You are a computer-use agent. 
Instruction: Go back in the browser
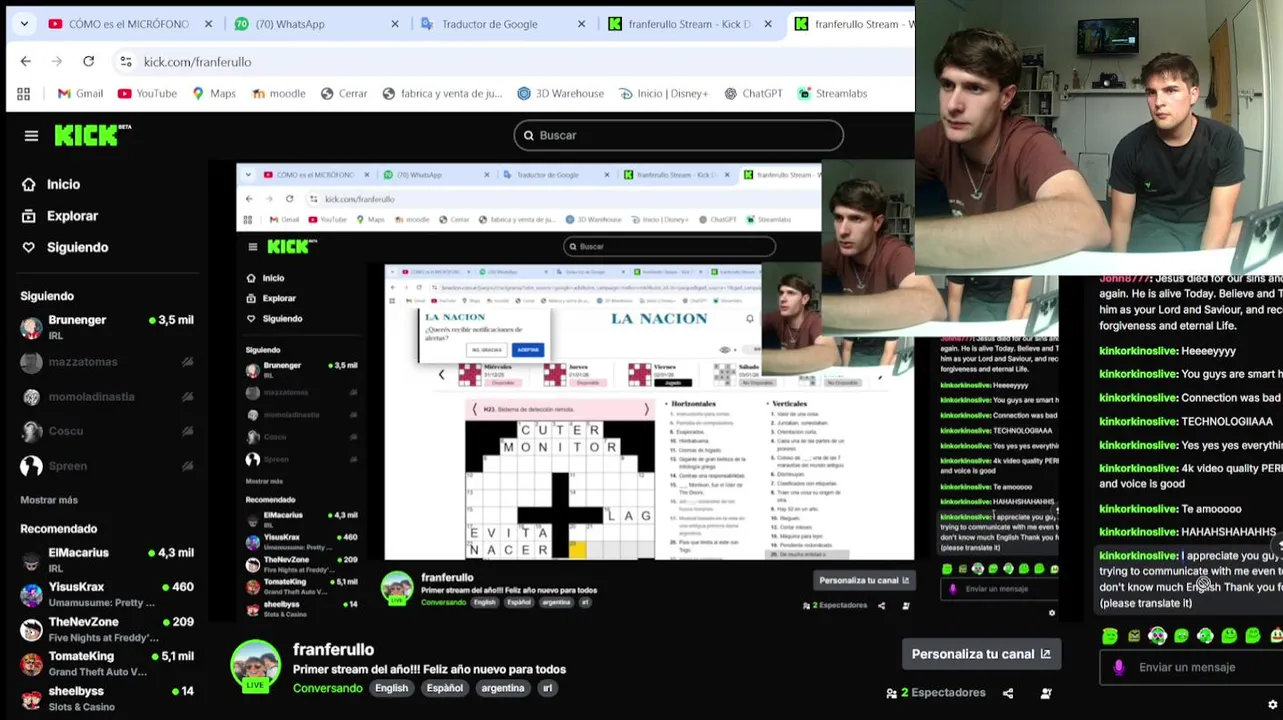[26, 61]
